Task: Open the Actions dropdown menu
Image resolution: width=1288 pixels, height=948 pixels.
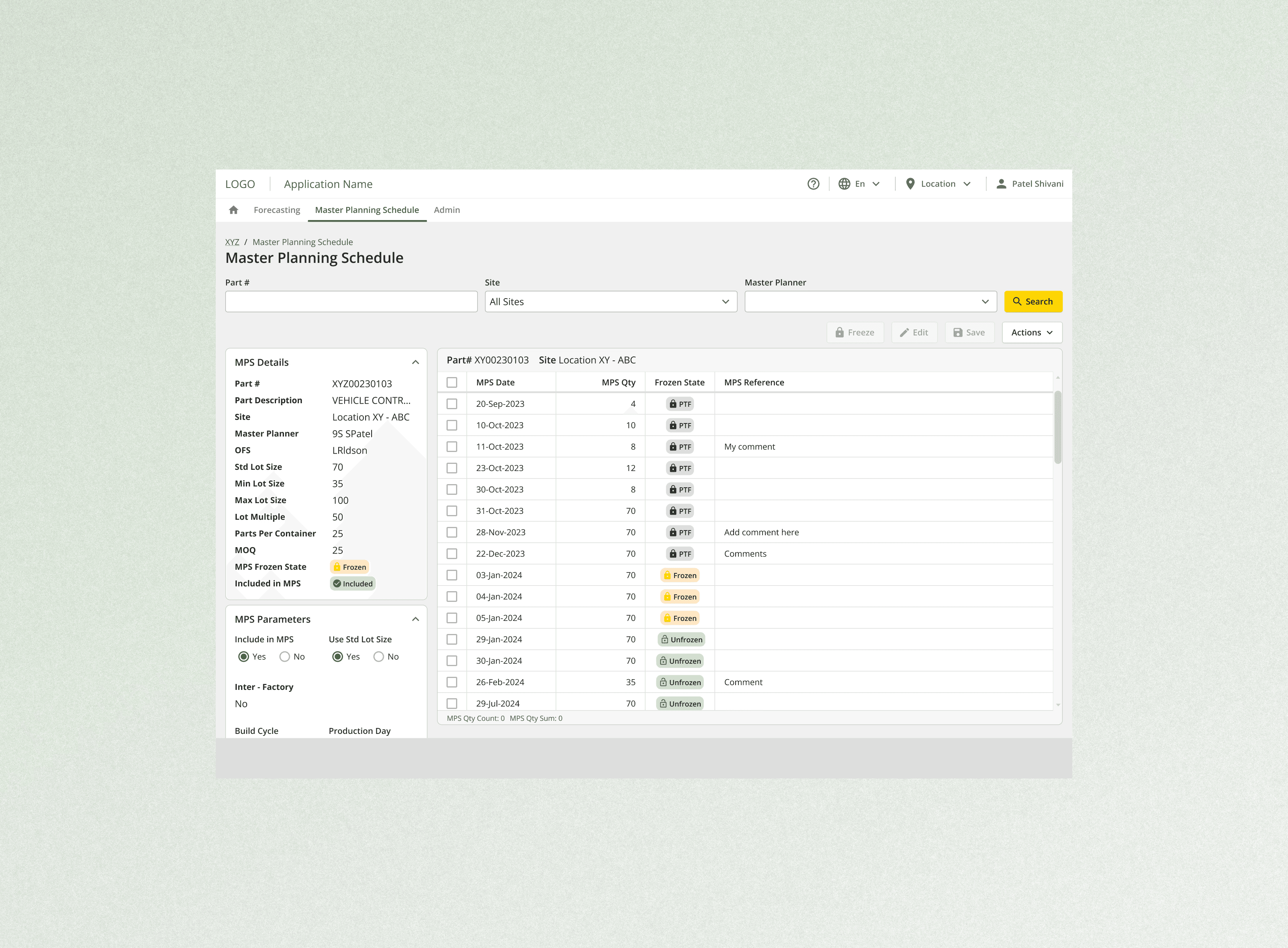Action: (1031, 332)
